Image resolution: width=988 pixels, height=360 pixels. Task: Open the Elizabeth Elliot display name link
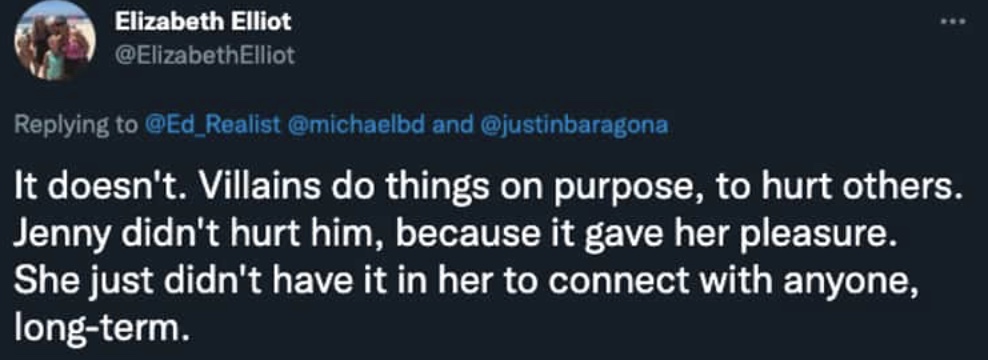[x=203, y=23]
